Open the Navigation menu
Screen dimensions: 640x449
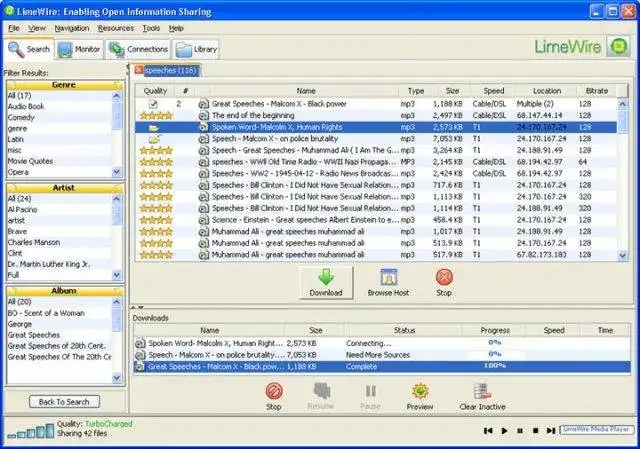pyautogui.click(x=72, y=28)
